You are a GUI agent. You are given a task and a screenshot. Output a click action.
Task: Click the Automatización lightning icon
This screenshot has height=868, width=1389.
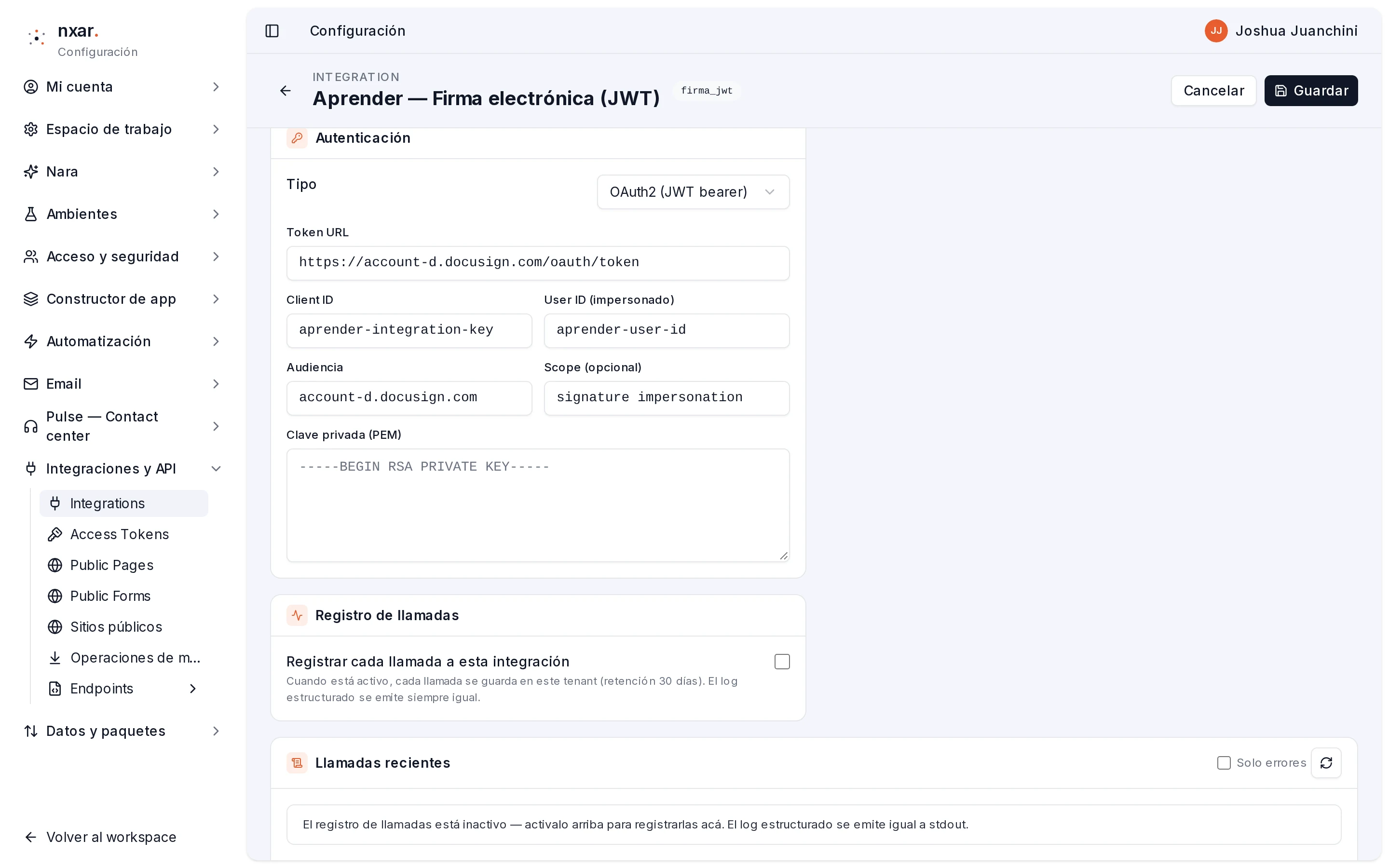click(x=31, y=341)
